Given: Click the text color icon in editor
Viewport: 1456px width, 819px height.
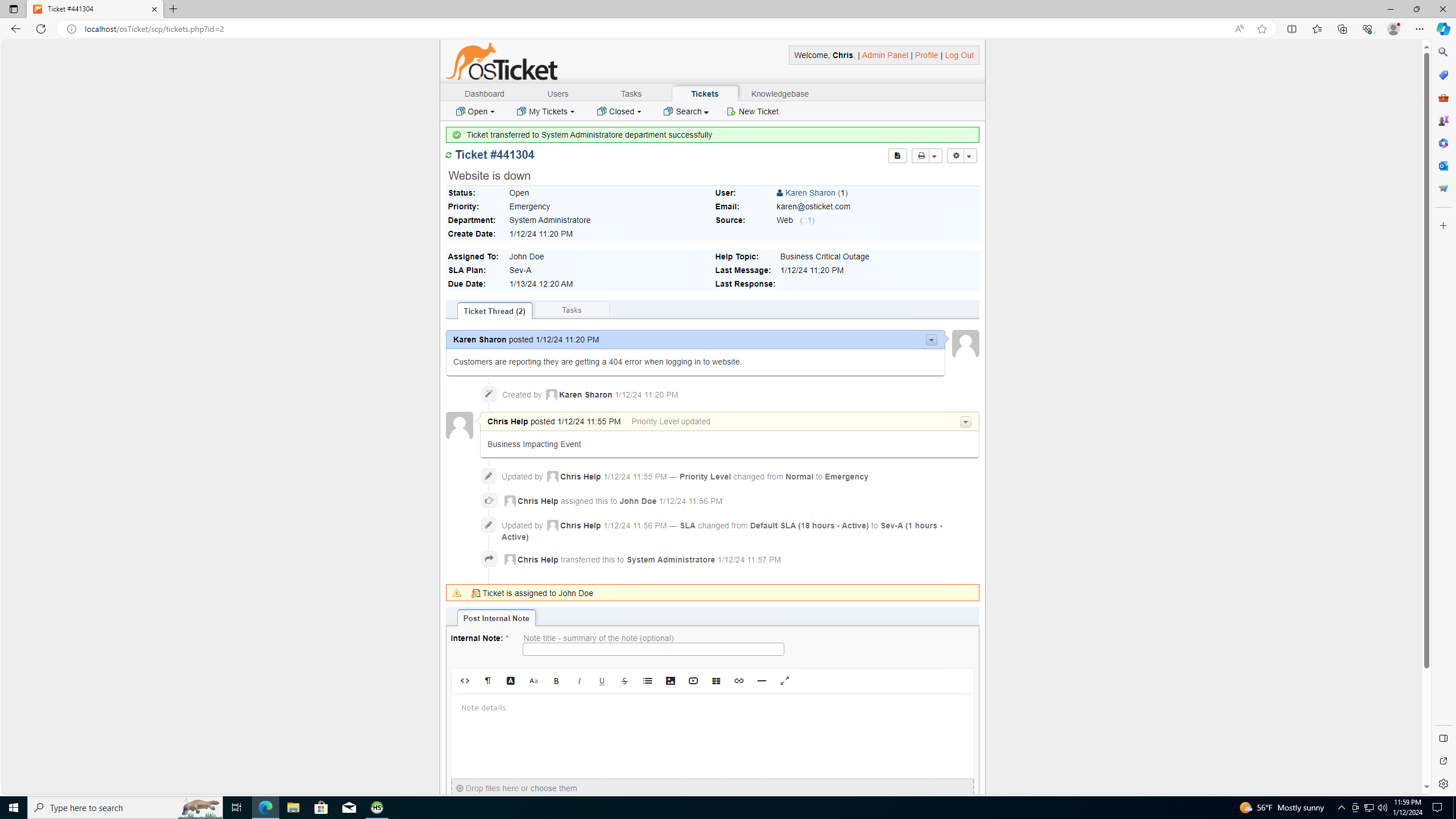Looking at the screenshot, I should click(511, 681).
